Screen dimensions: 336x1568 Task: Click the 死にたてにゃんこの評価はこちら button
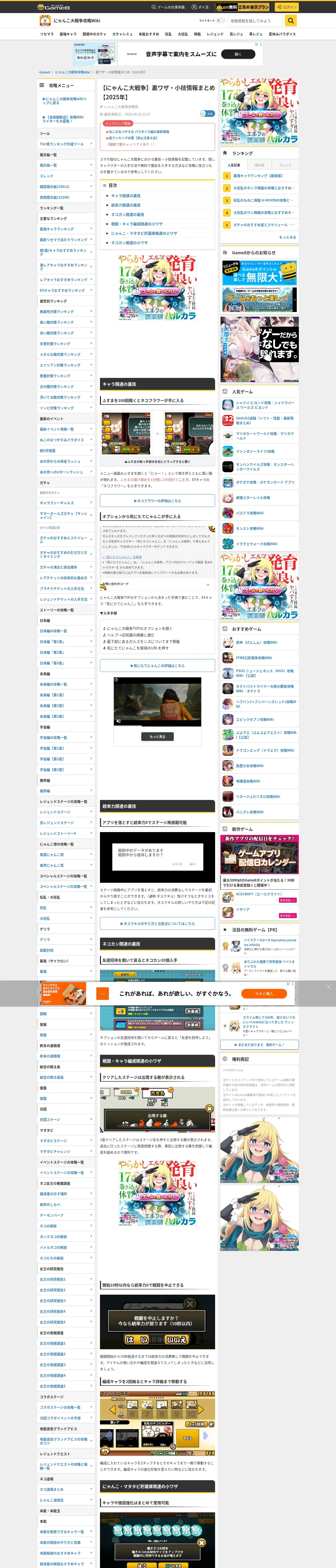[x=157, y=665]
